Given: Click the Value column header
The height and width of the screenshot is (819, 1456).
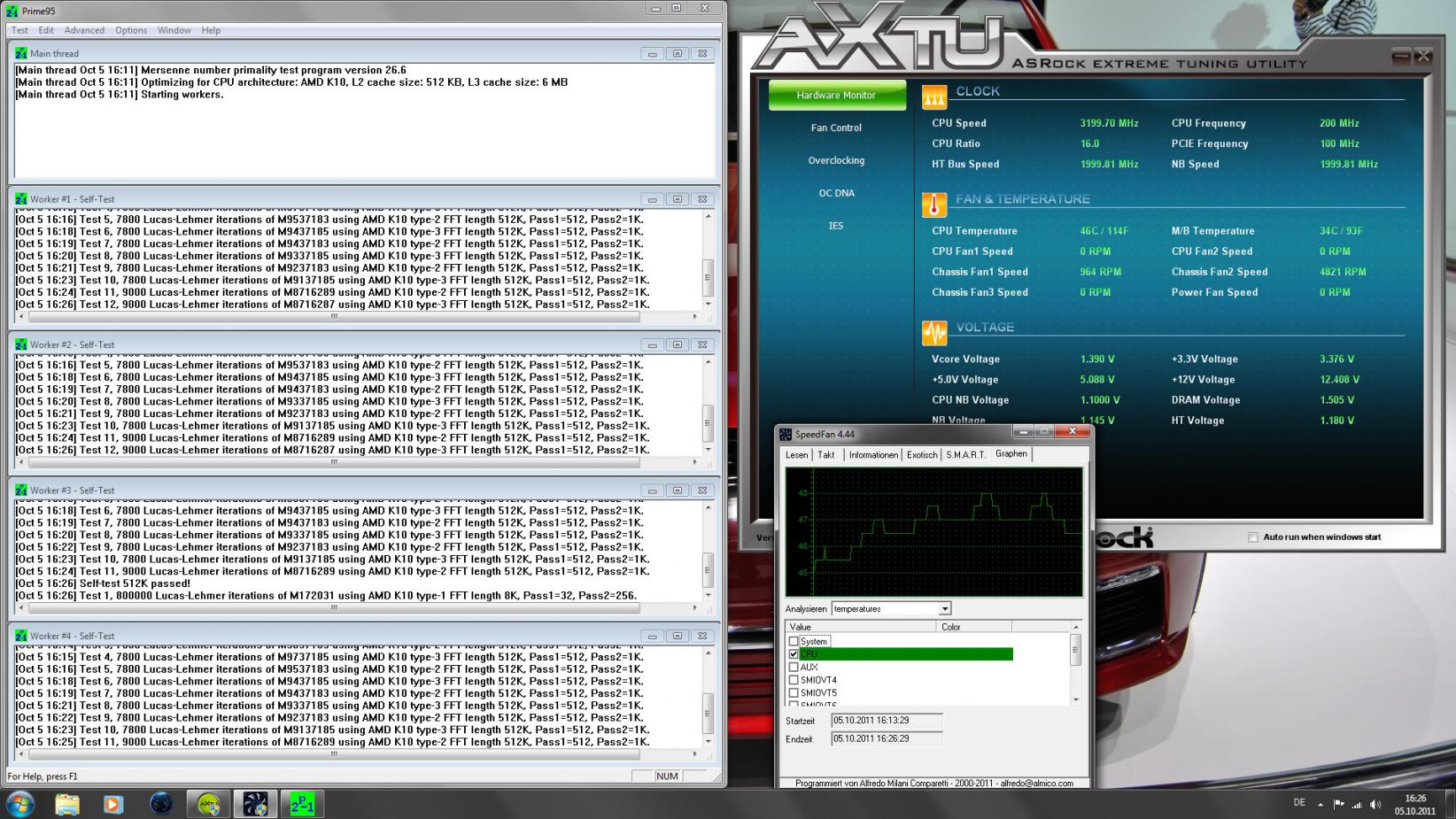Looking at the screenshot, I should pos(861,627).
